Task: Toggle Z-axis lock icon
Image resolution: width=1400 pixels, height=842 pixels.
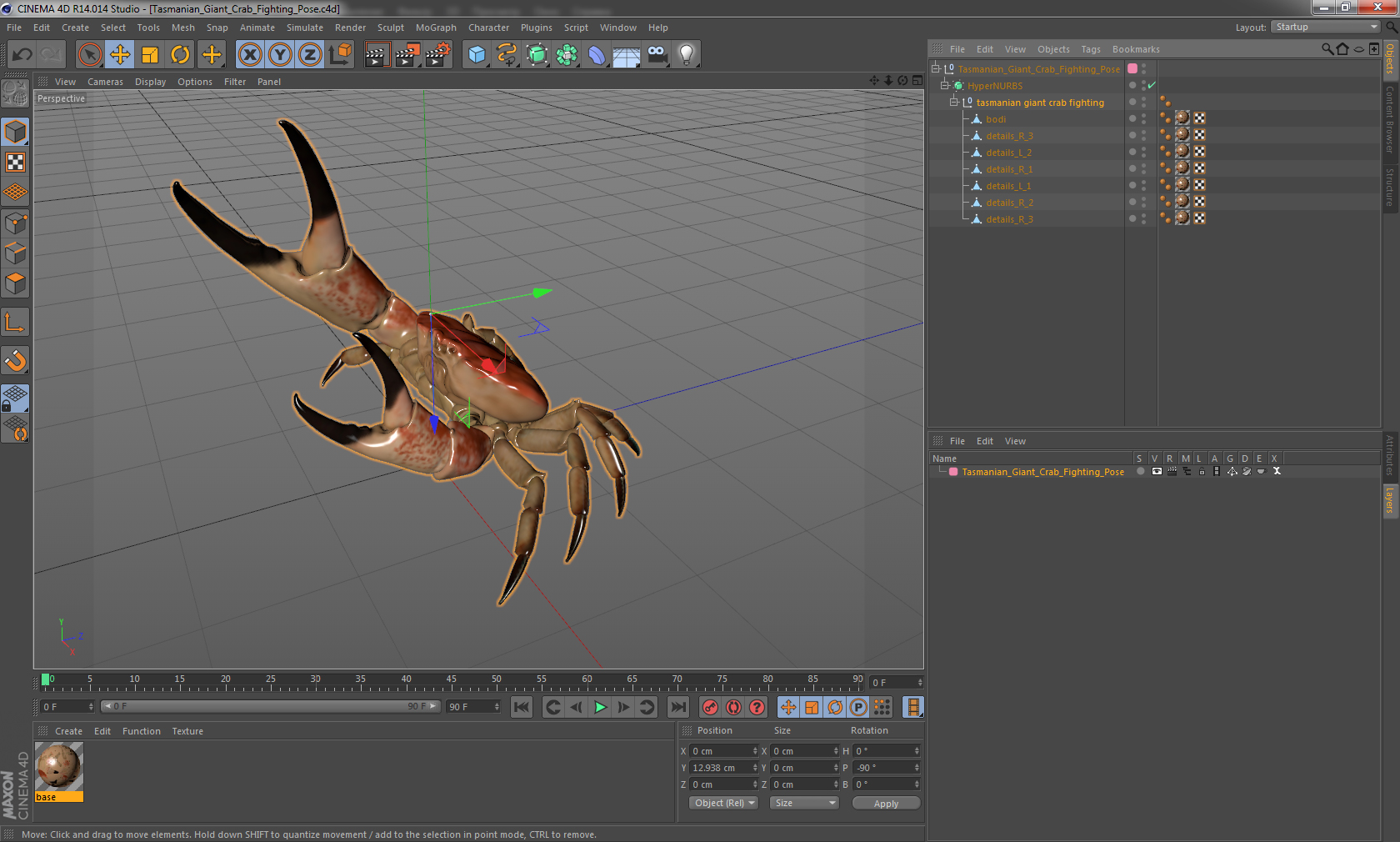Action: coord(310,55)
